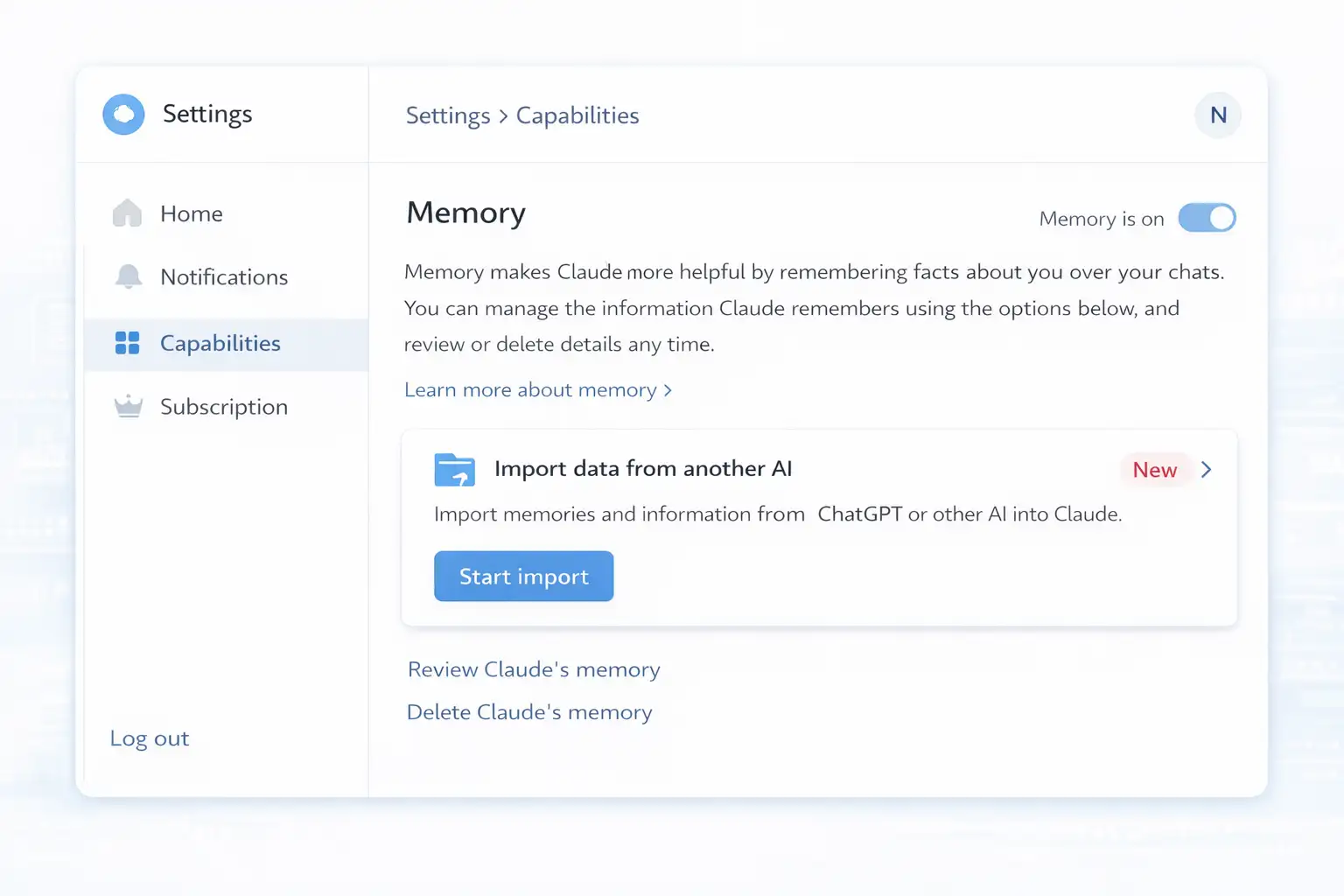Click the red New badge
The image size is (1344, 896).
(x=1154, y=470)
